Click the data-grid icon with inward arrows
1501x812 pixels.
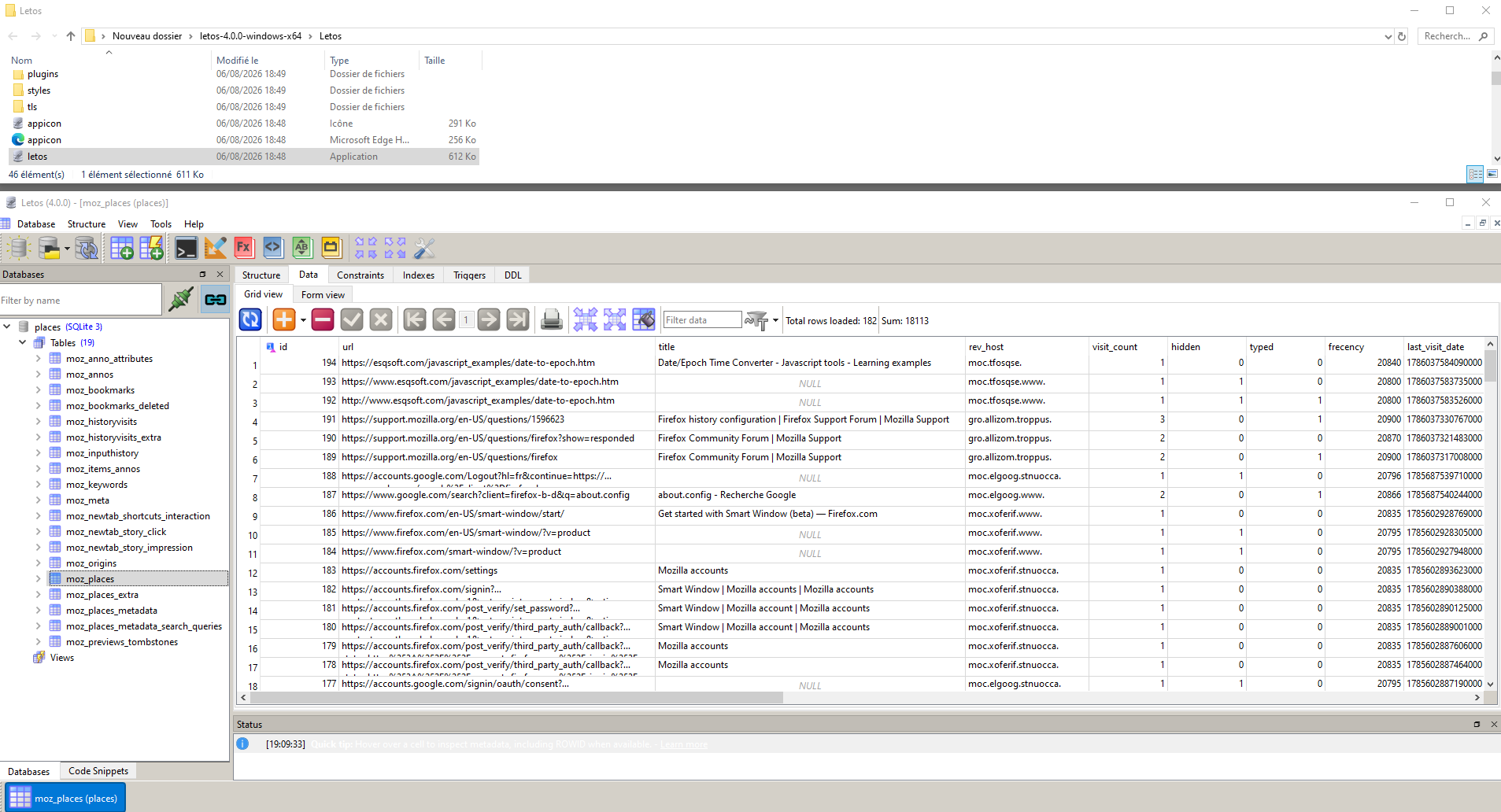tap(586, 319)
